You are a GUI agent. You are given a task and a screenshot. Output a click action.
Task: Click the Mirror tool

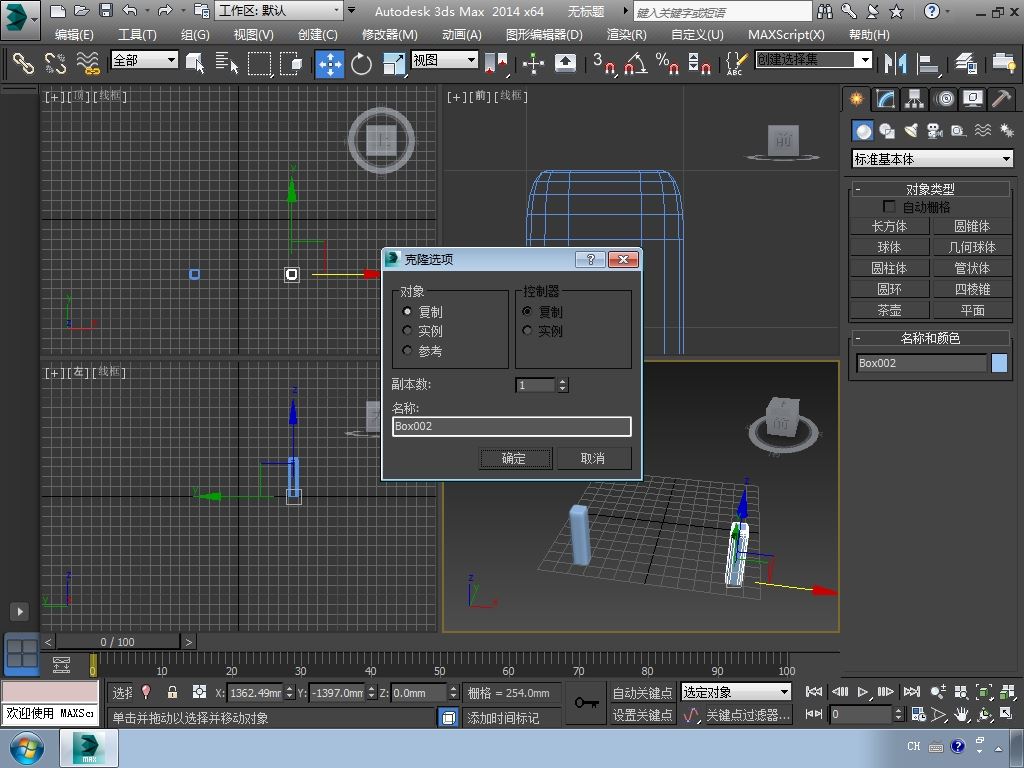895,63
